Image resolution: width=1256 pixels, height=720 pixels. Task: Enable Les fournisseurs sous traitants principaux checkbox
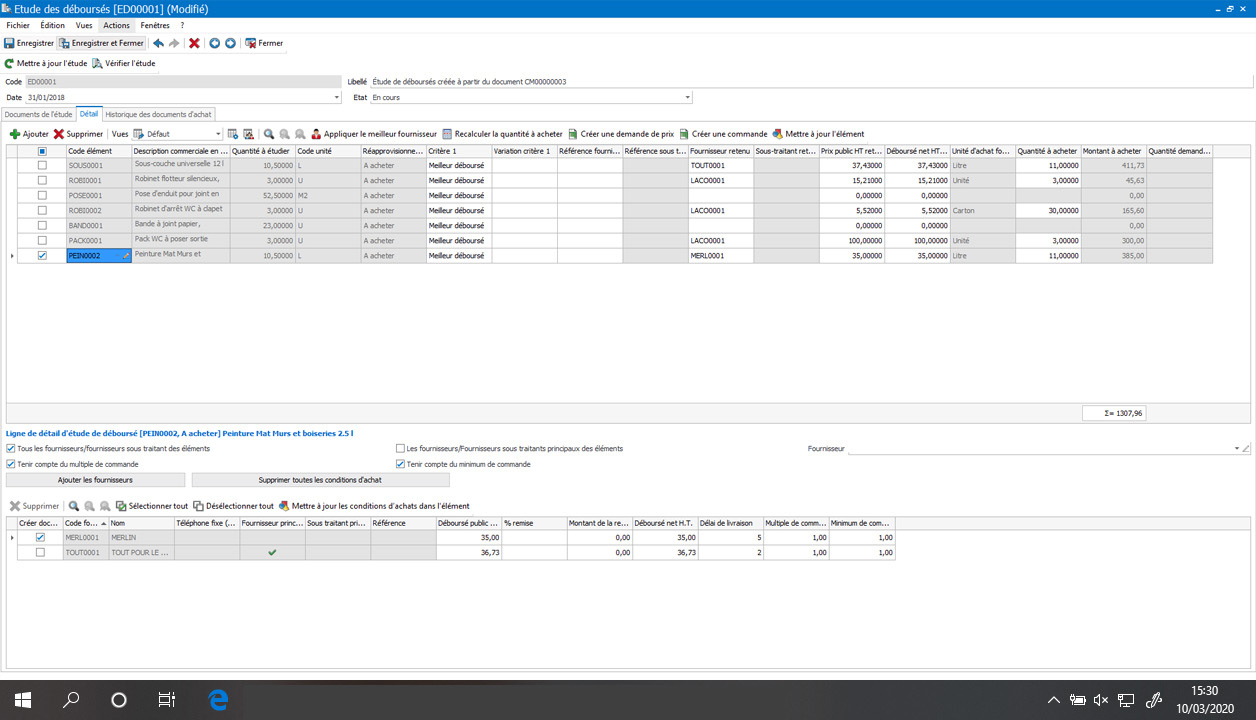tap(401, 449)
